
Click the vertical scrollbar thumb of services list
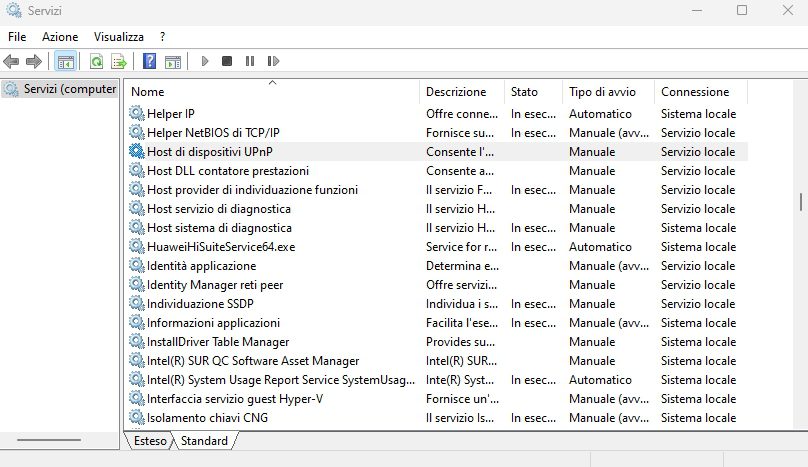(801, 202)
